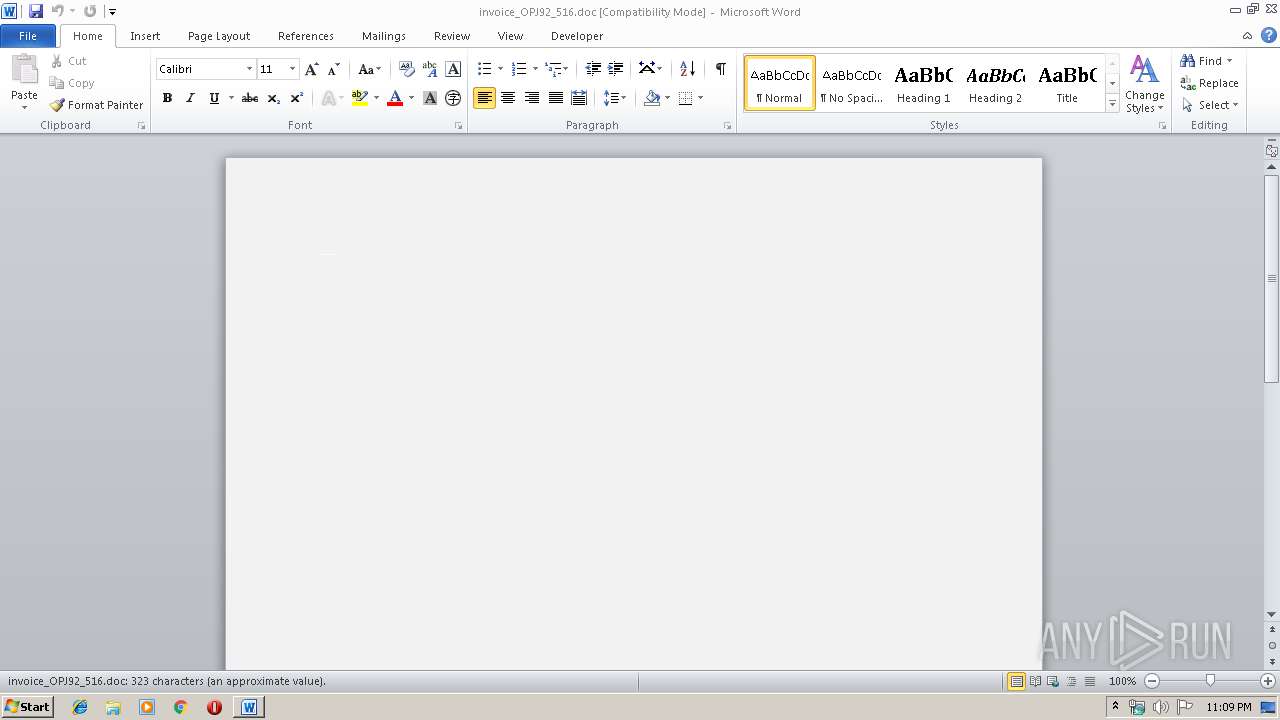Click the Undo icon in Quick Access
1280x720 pixels.
click(58, 11)
